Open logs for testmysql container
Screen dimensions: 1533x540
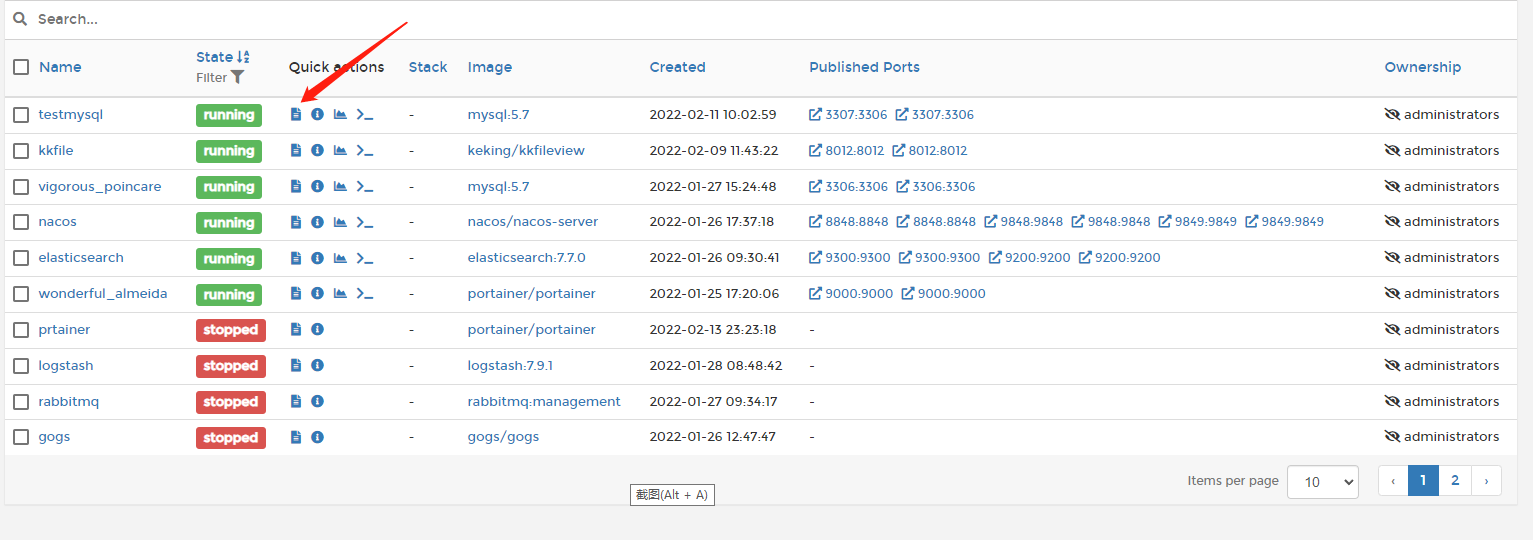(296, 114)
